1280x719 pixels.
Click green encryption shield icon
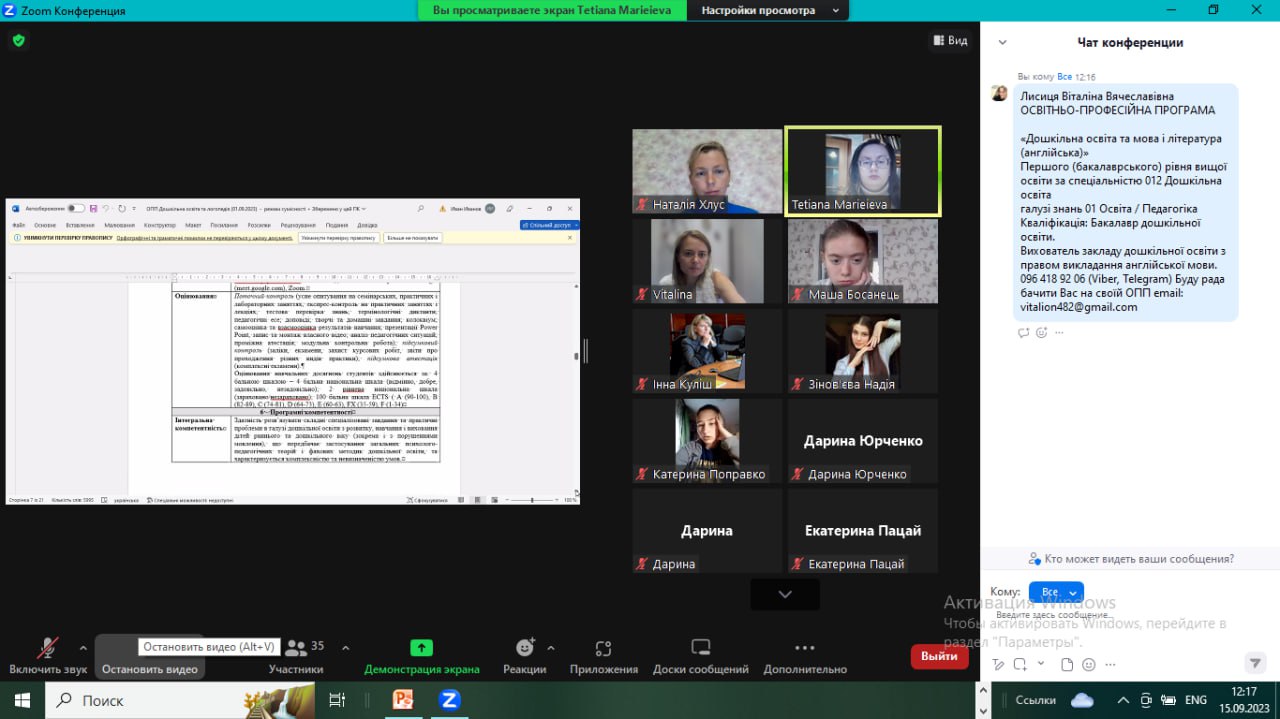[18, 40]
